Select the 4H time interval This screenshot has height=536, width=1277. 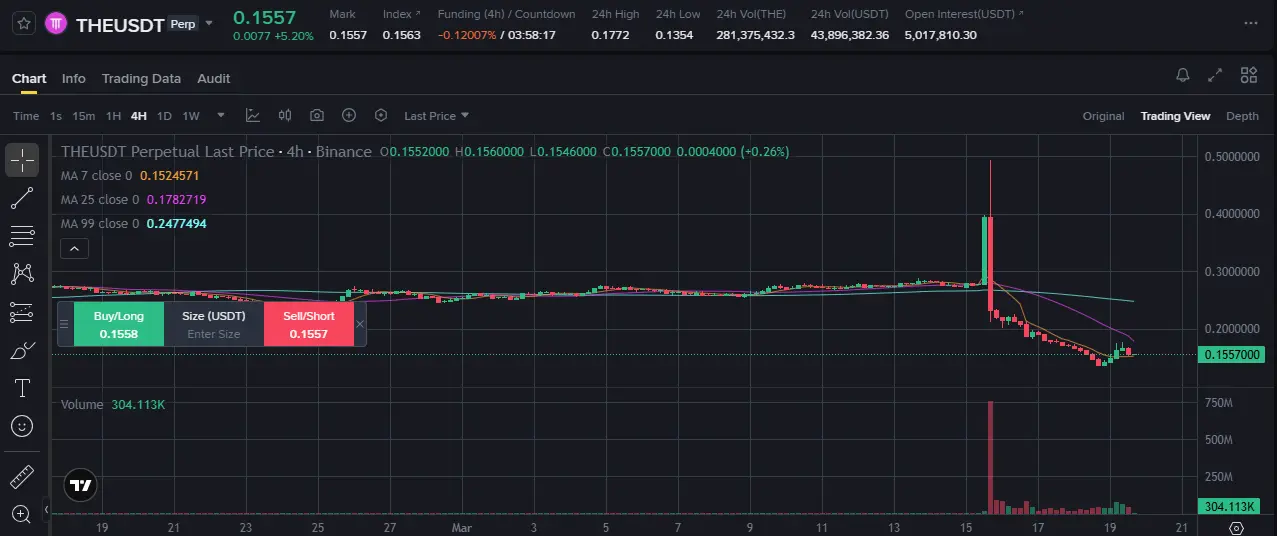(139, 116)
